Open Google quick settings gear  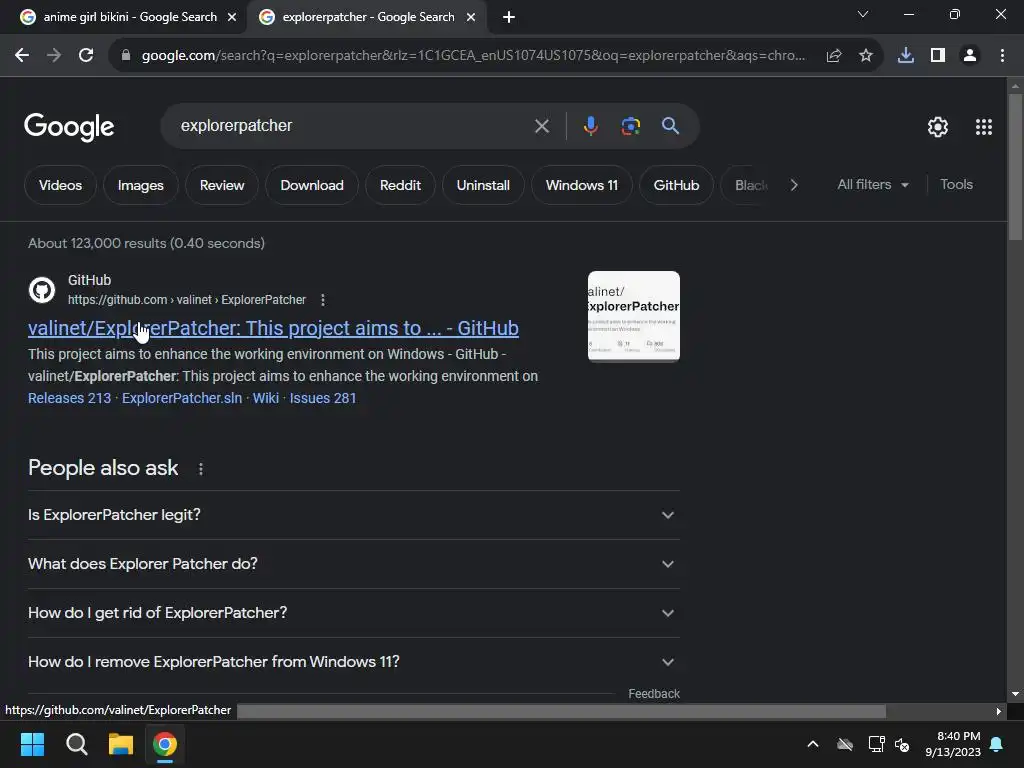click(938, 127)
